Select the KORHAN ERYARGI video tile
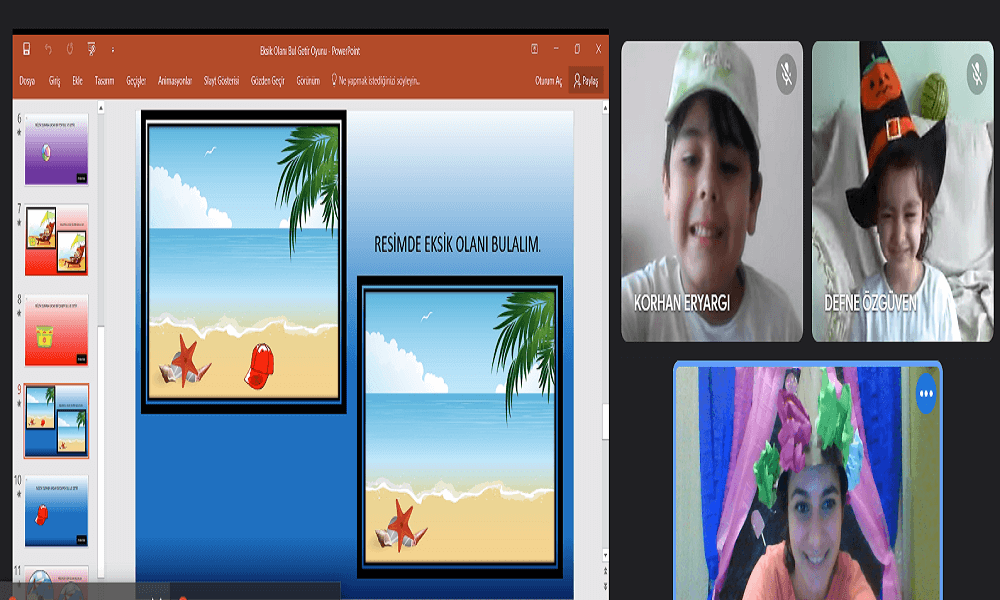The image size is (1000, 600). [712, 191]
